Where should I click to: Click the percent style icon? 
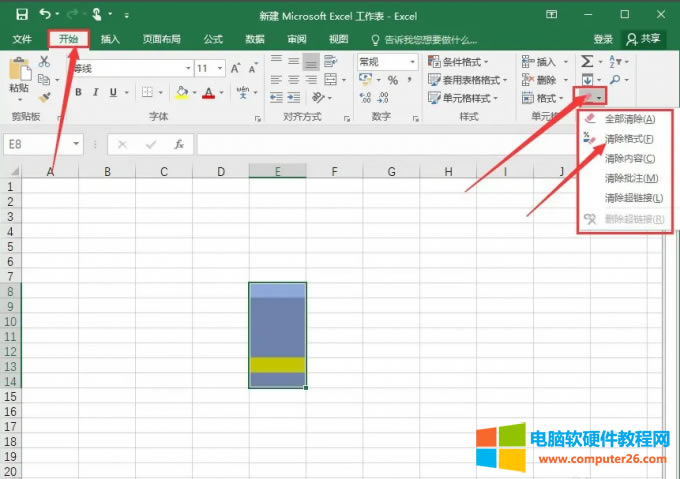tap(392, 80)
